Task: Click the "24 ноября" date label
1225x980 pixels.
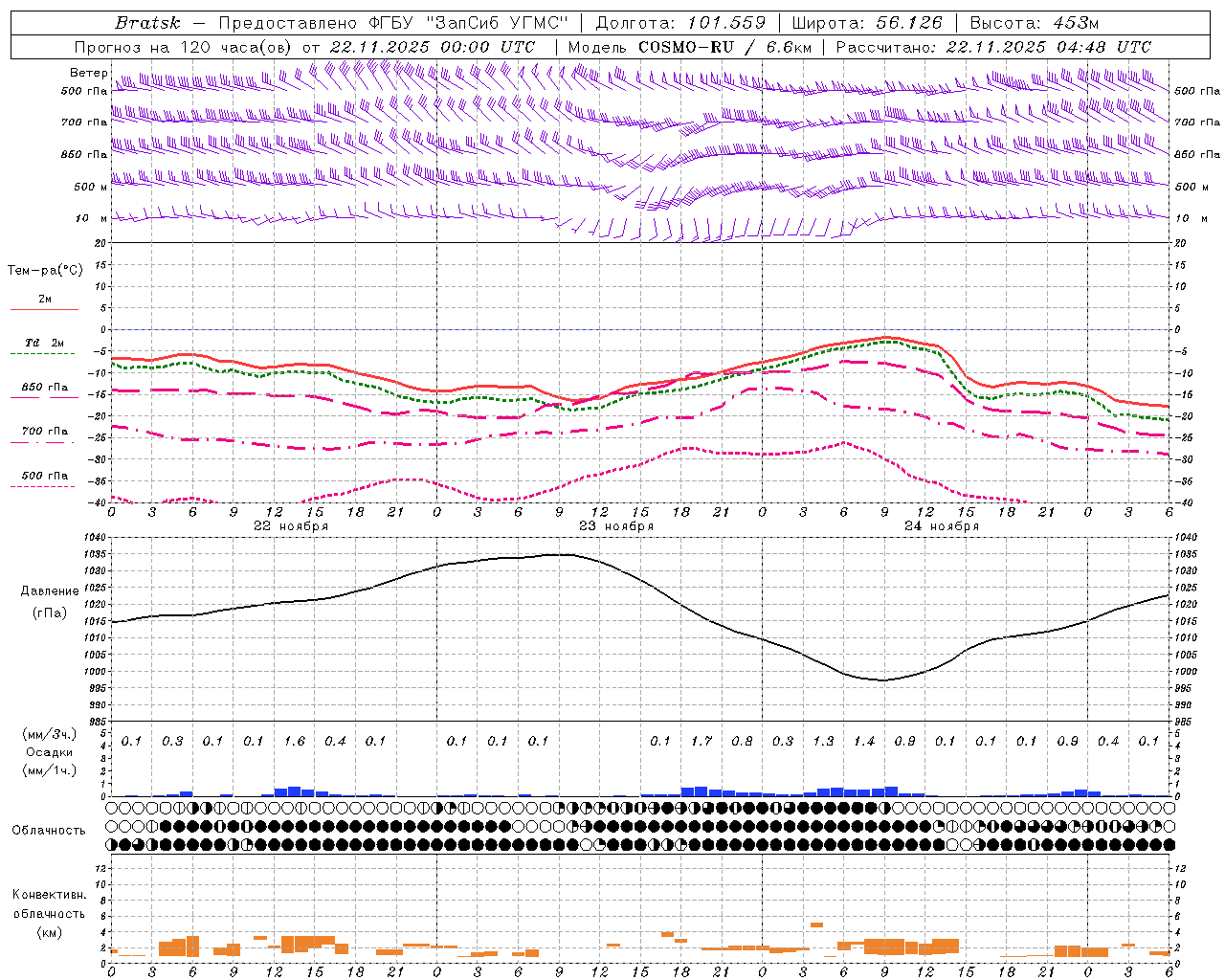Action: click(942, 526)
